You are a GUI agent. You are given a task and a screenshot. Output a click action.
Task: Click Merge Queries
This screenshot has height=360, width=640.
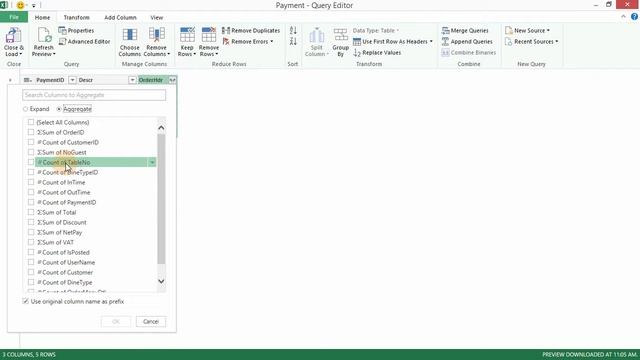coord(465,31)
